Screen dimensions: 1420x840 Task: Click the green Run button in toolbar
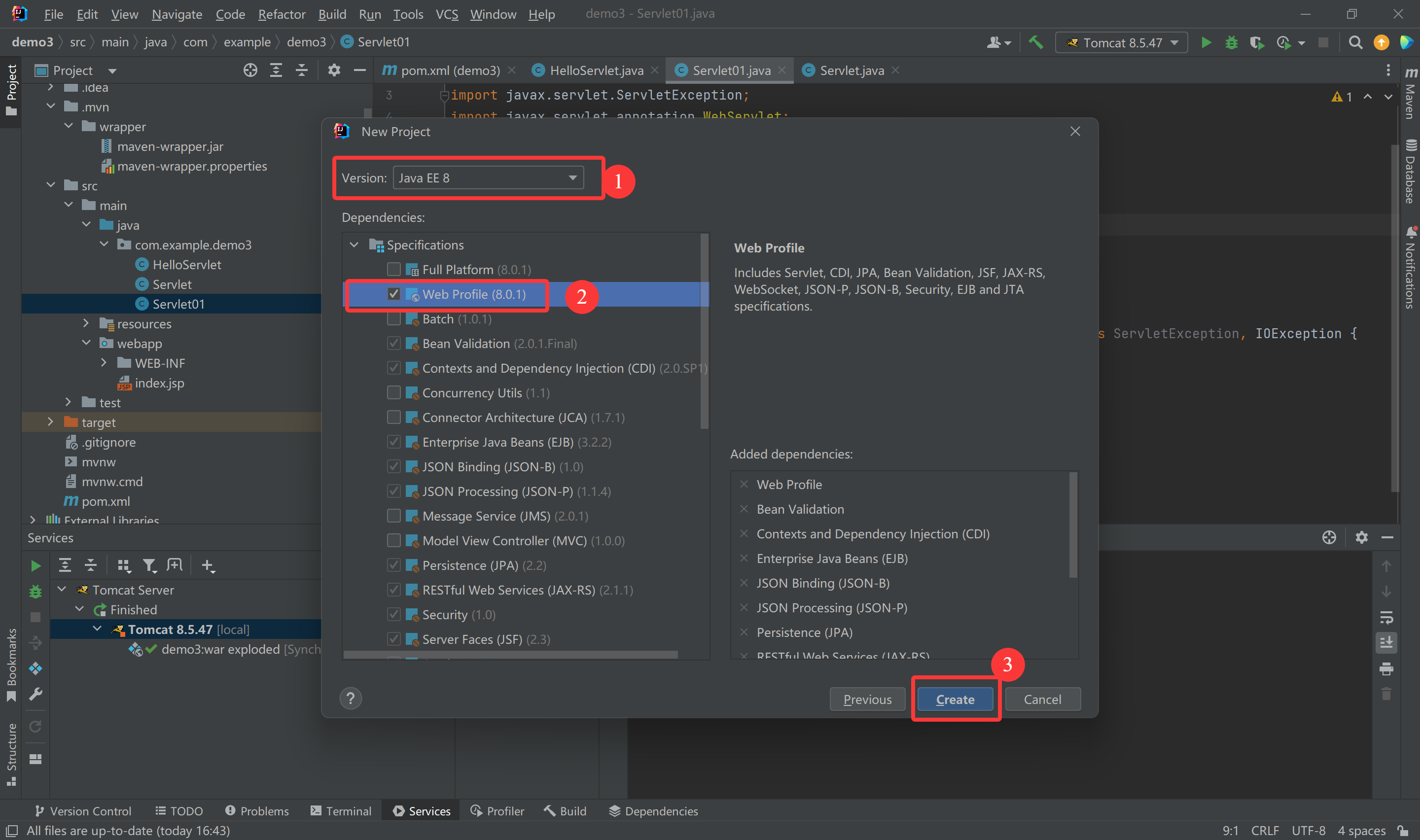coord(1206,42)
